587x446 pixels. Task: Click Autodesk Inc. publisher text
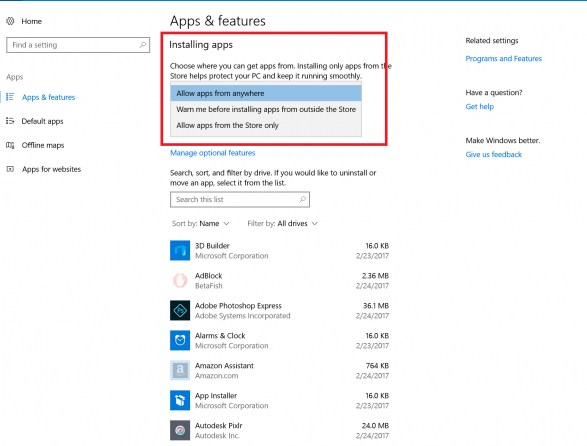(x=217, y=436)
